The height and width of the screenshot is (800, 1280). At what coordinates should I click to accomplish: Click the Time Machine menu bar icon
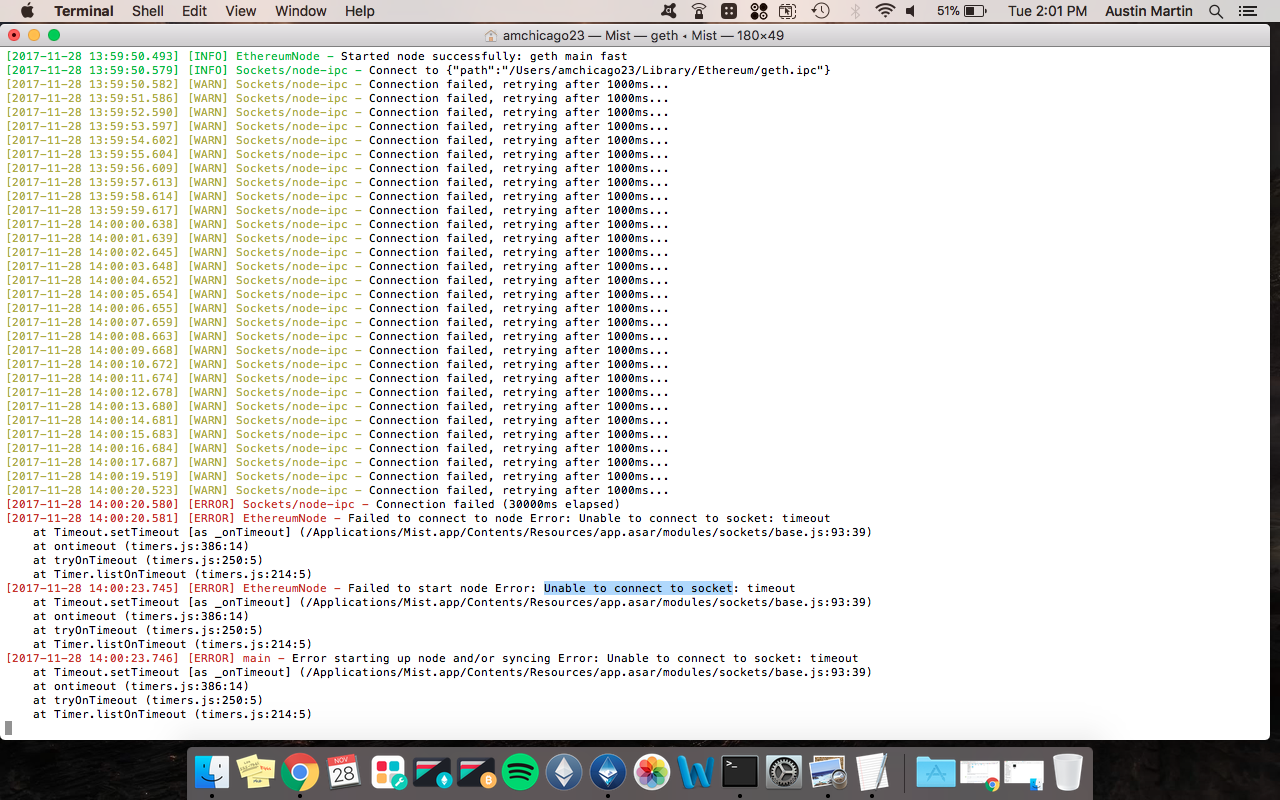tap(821, 11)
